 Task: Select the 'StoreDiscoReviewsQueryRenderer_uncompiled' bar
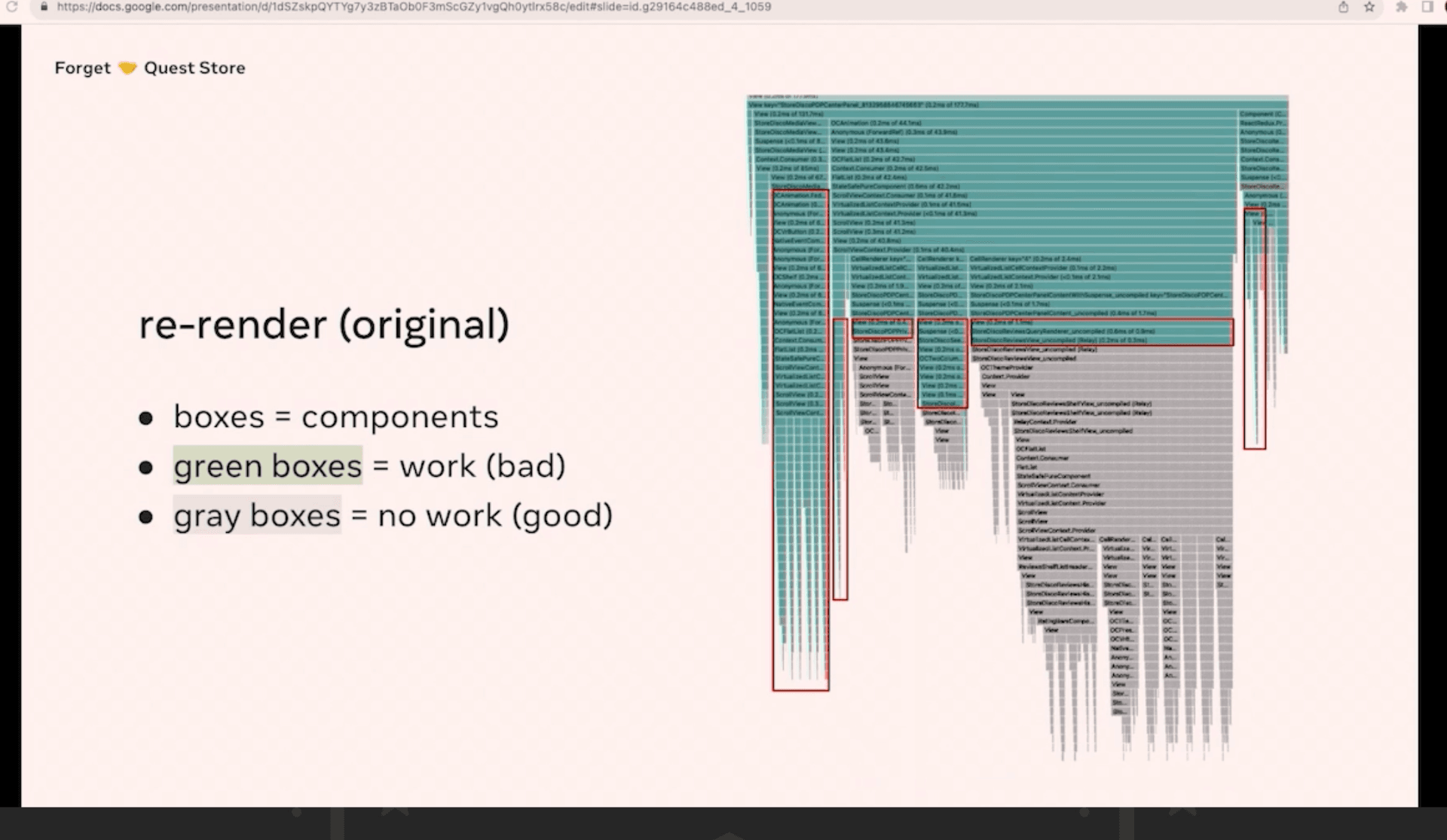click(1101, 331)
